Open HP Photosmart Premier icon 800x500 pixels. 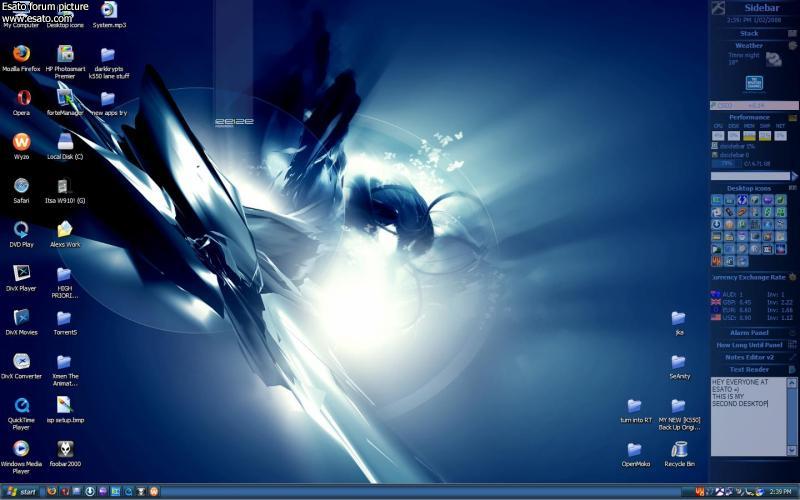point(65,62)
